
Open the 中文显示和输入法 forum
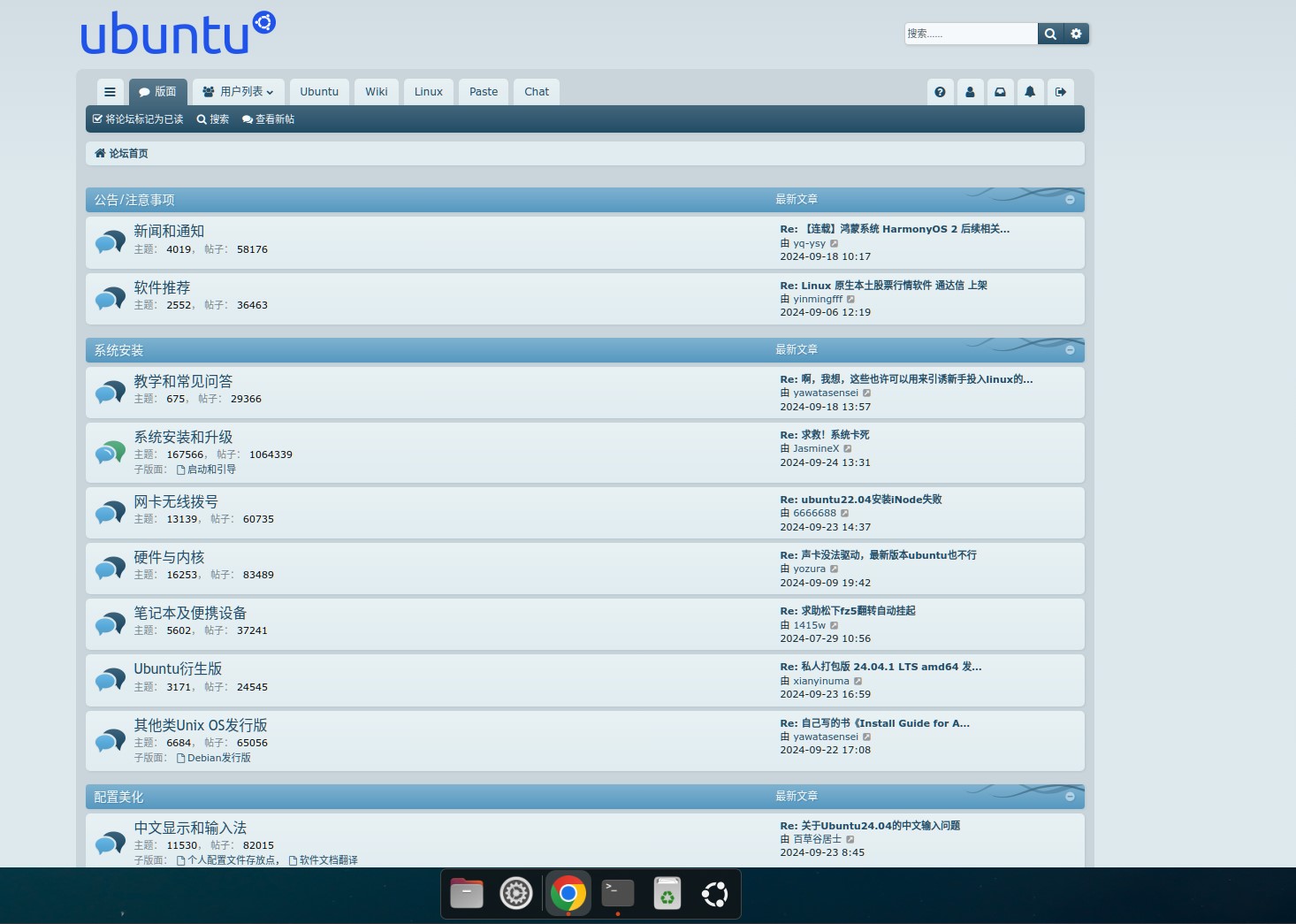(x=190, y=828)
